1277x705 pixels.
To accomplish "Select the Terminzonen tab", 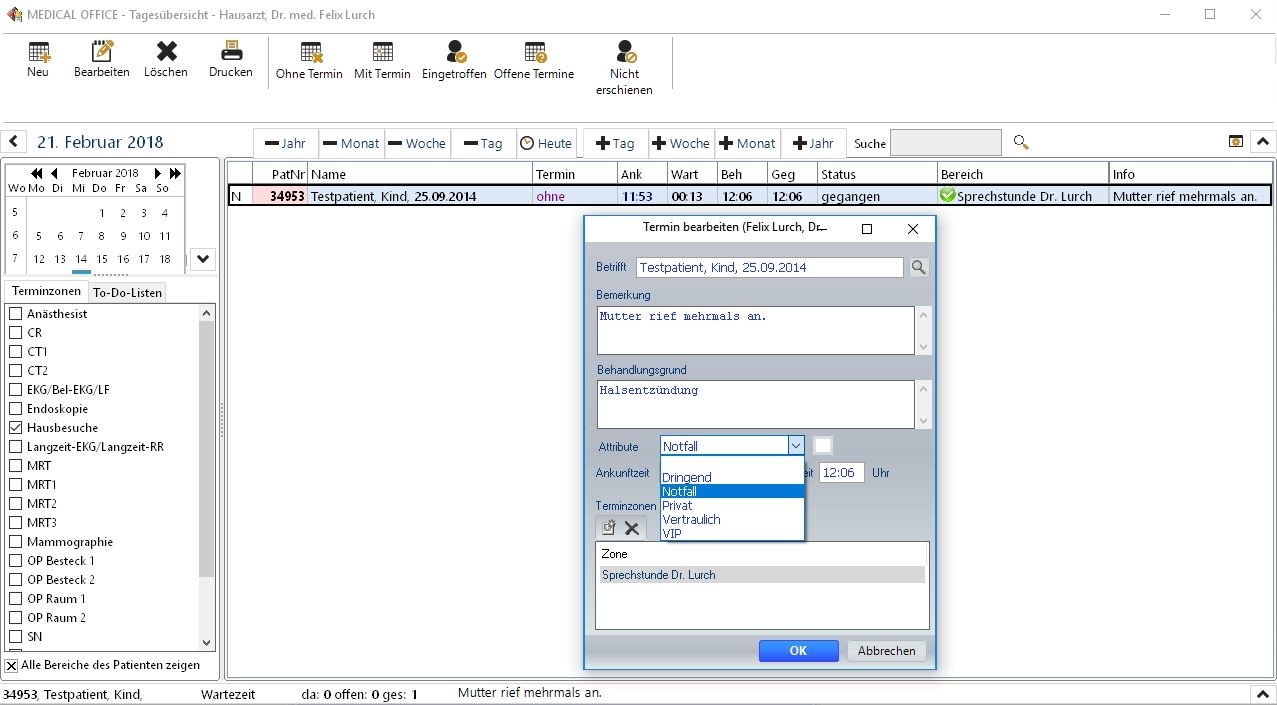I will pos(46,291).
